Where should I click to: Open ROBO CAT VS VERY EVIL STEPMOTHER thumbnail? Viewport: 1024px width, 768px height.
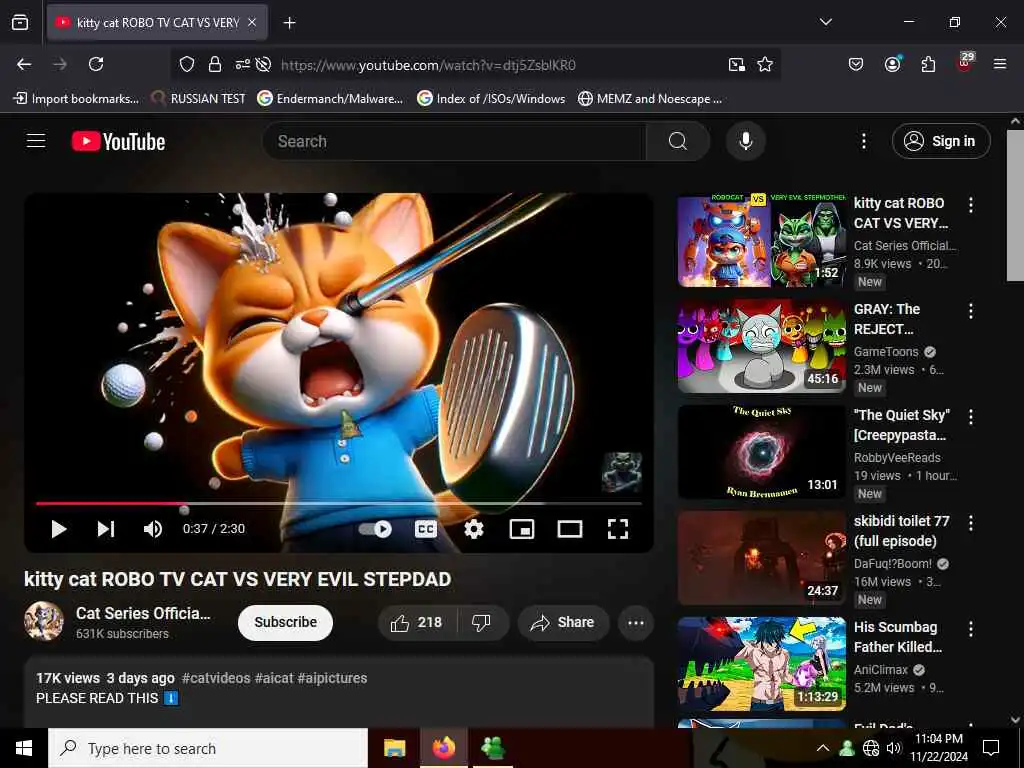761,241
